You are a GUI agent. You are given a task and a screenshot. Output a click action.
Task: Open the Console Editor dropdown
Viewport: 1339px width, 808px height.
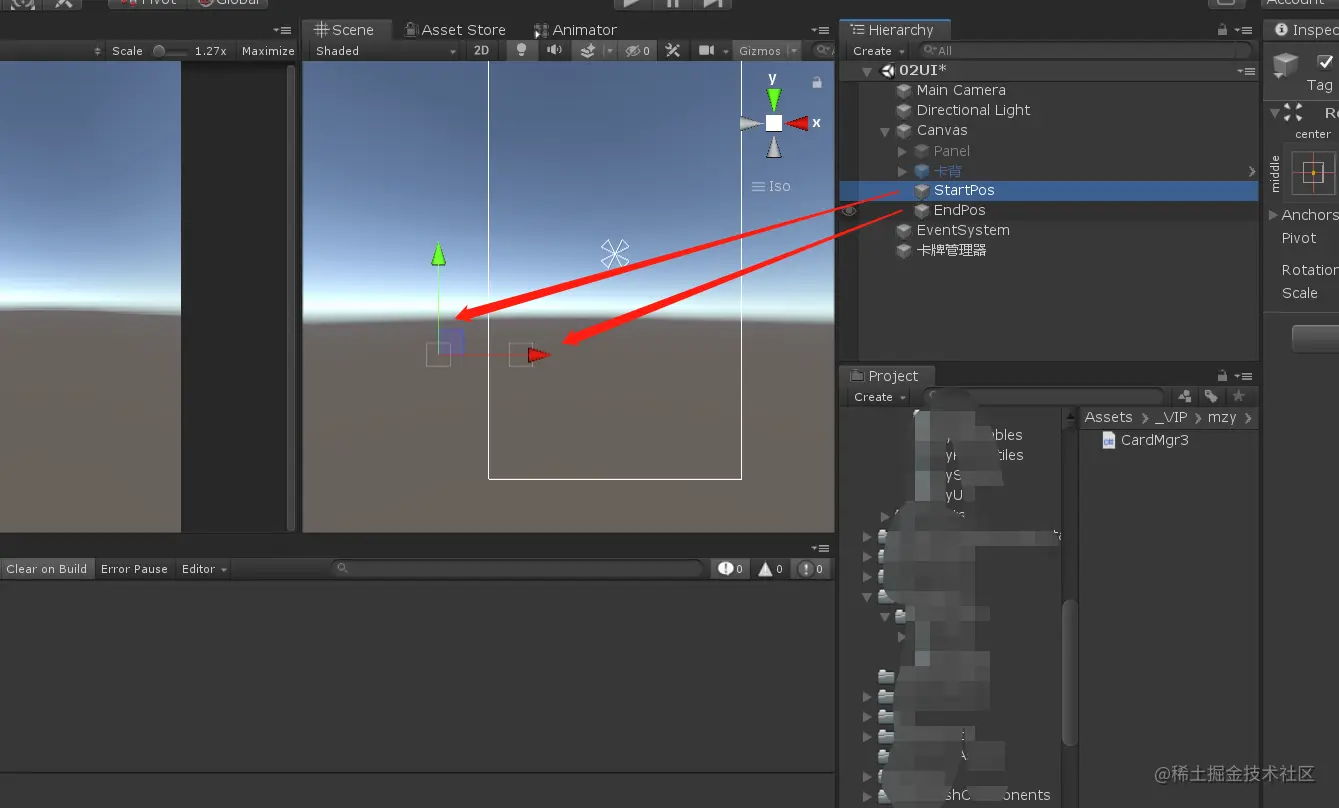tap(204, 569)
